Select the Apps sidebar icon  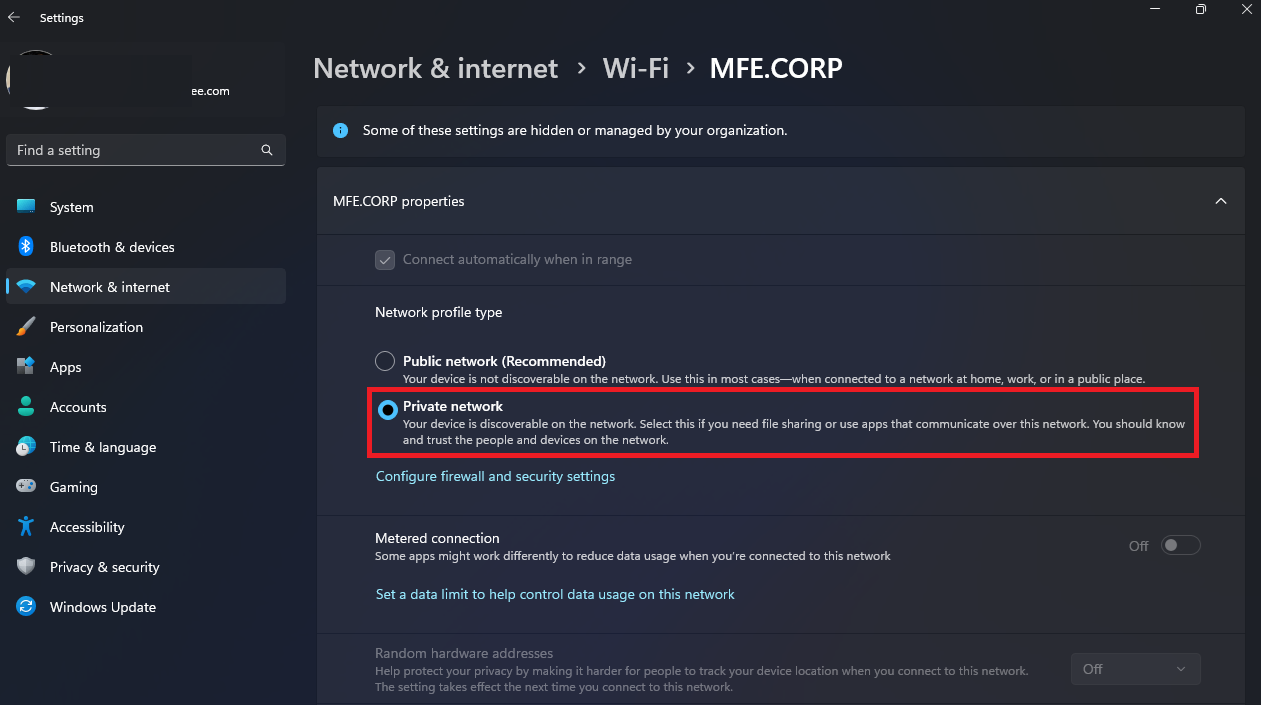tap(27, 367)
